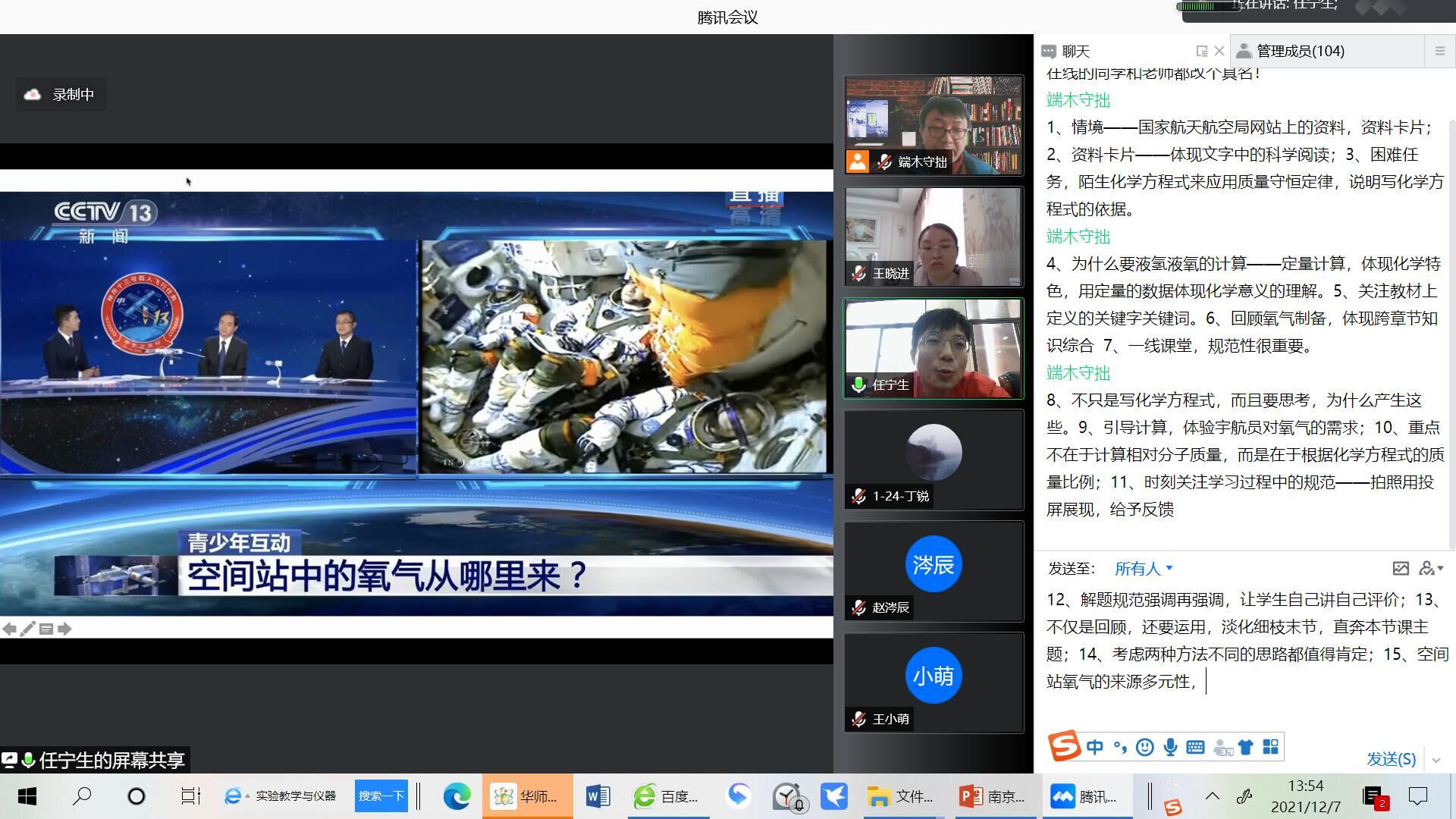The width and height of the screenshot is (1456, 819).
Task: Open 腾讯会议 taskbar button
Action: click(1086, 796)
